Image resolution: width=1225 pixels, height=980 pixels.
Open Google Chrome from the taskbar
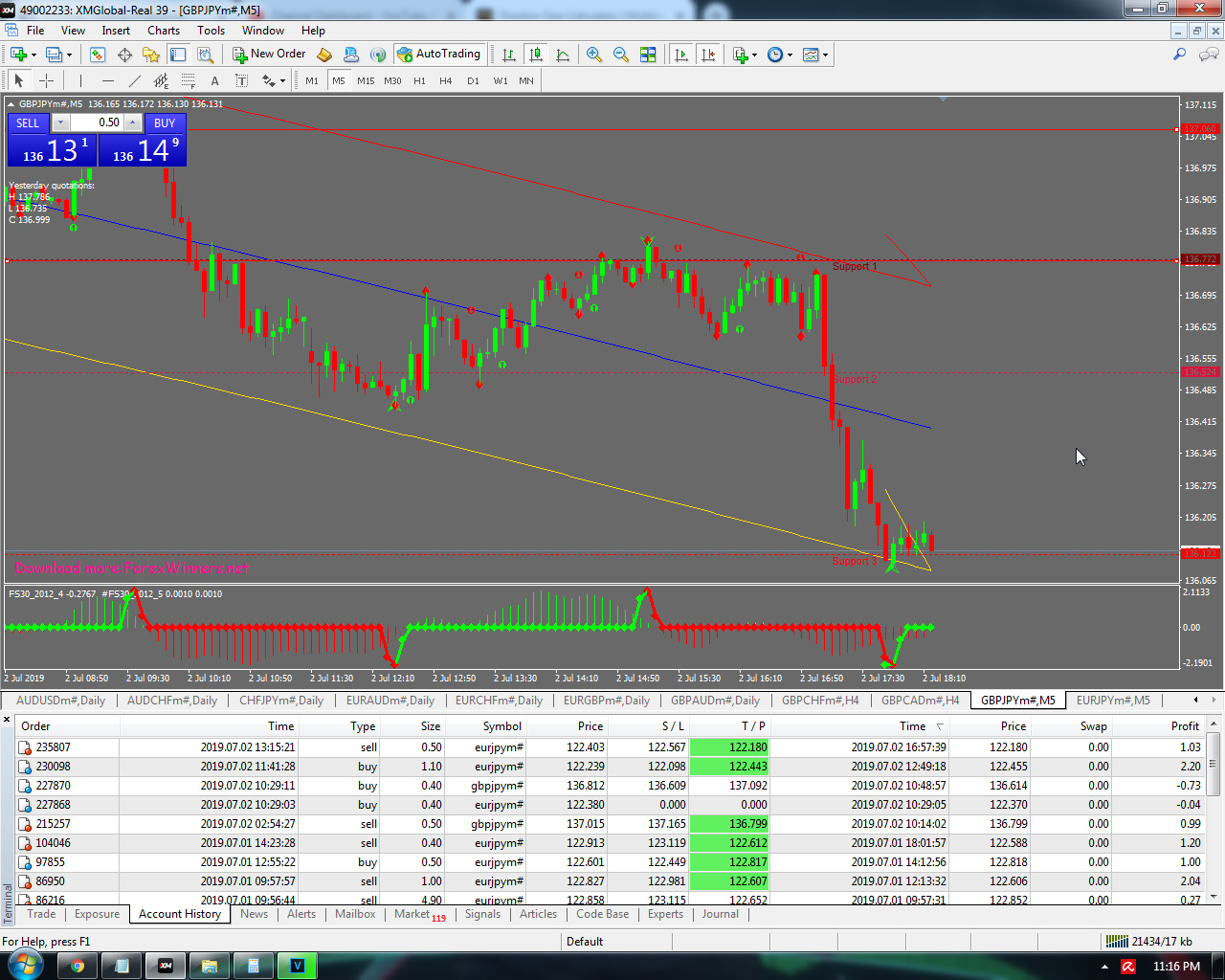[77, 965]
